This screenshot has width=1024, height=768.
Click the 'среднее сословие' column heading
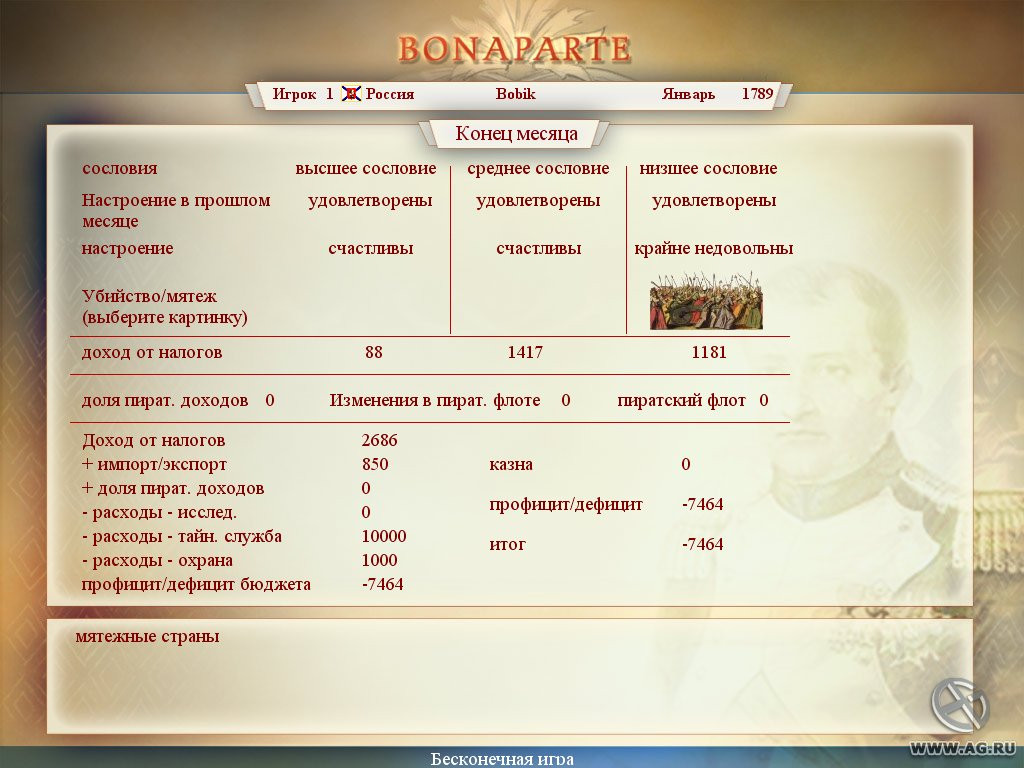538,168
